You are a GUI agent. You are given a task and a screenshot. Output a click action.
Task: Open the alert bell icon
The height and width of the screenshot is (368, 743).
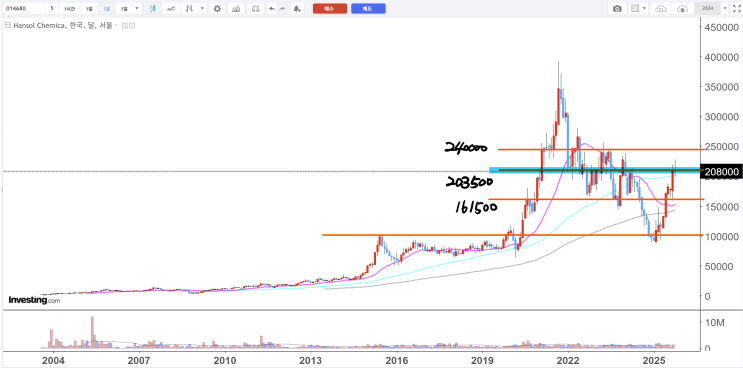[297, 9]
